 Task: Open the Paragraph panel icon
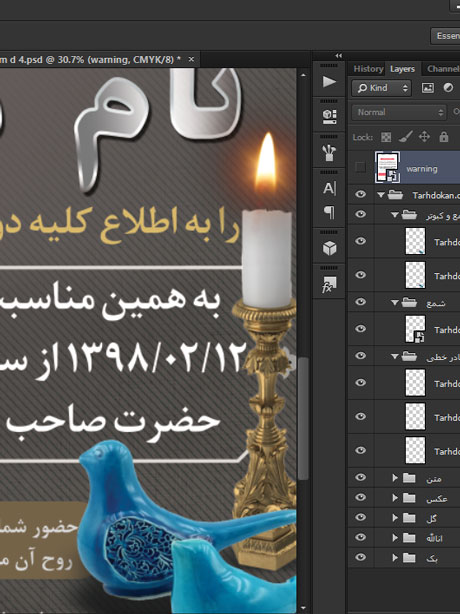point(329,213)
